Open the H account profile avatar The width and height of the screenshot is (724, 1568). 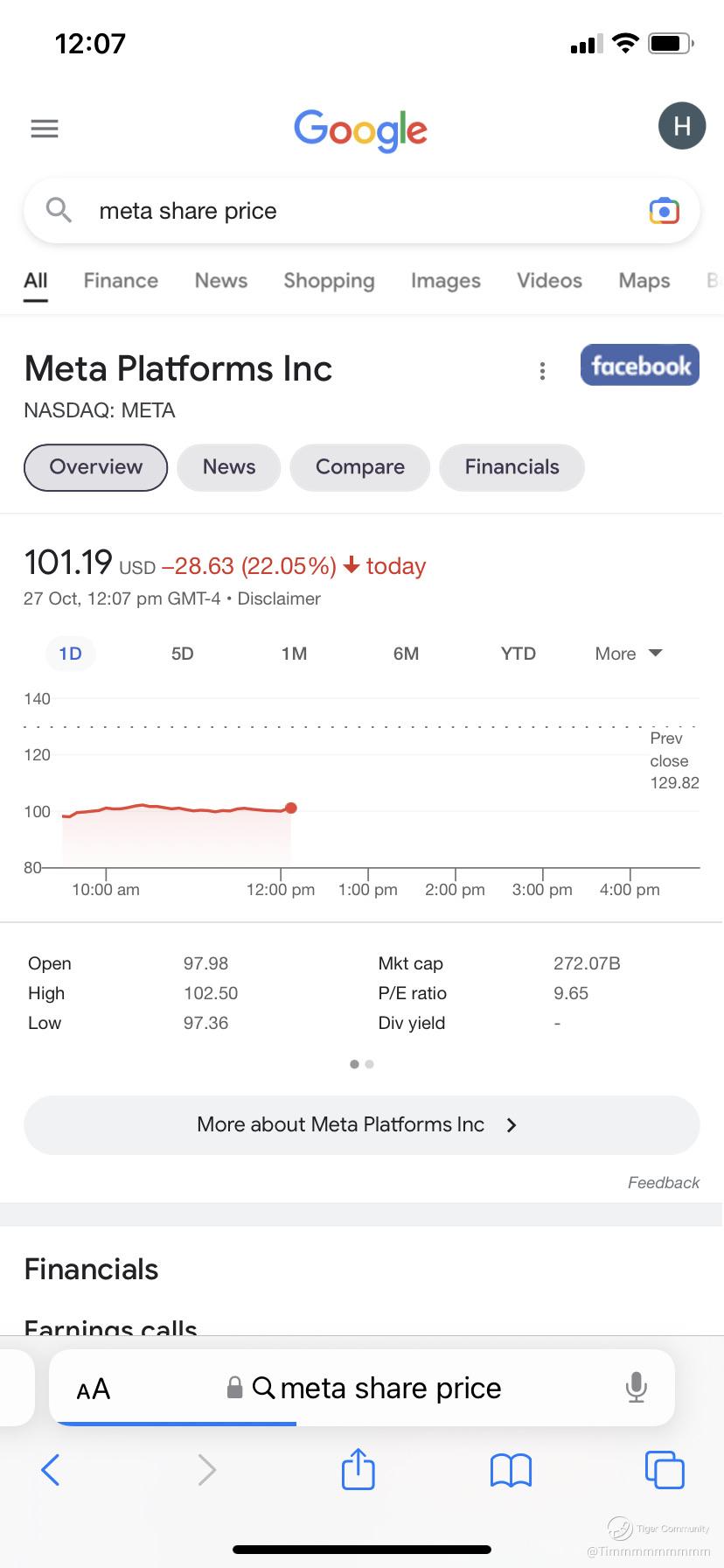coord(681,126)
